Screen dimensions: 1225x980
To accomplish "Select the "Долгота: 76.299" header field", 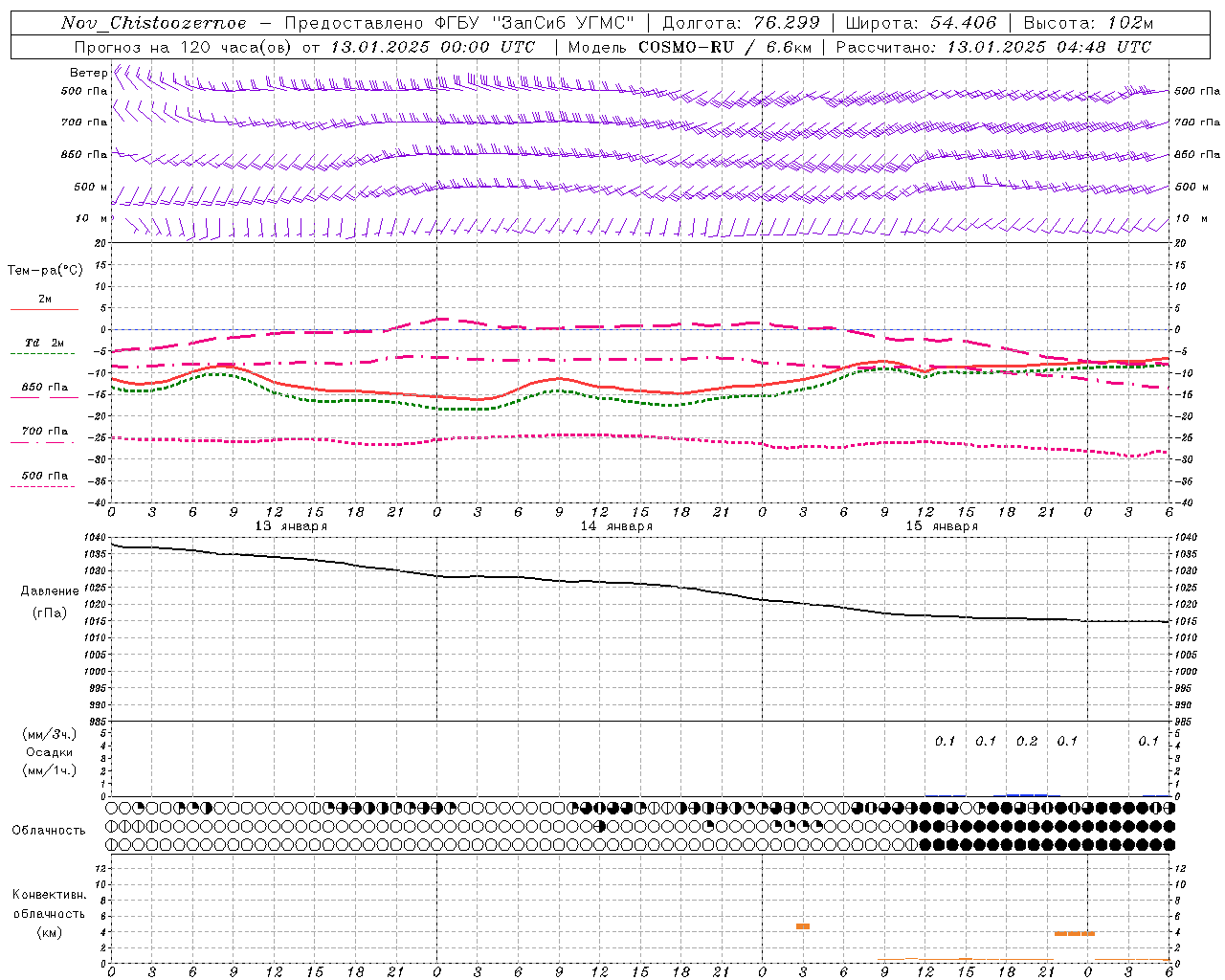I will (740, 23).
